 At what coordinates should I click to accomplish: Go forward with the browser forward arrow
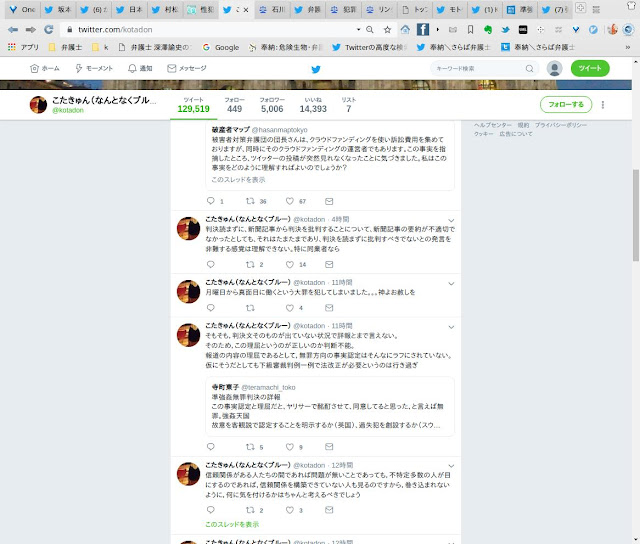pos(31,29)
